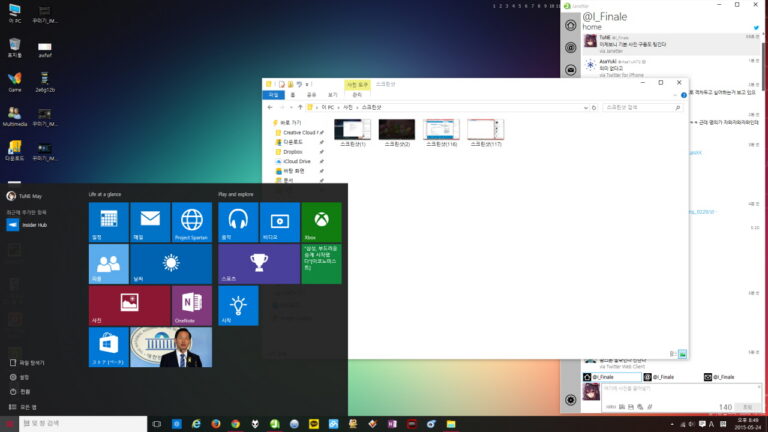Click the Explorer back arrow
The height and width of the screenshot is (432, 768).
(x=270, y=107)
